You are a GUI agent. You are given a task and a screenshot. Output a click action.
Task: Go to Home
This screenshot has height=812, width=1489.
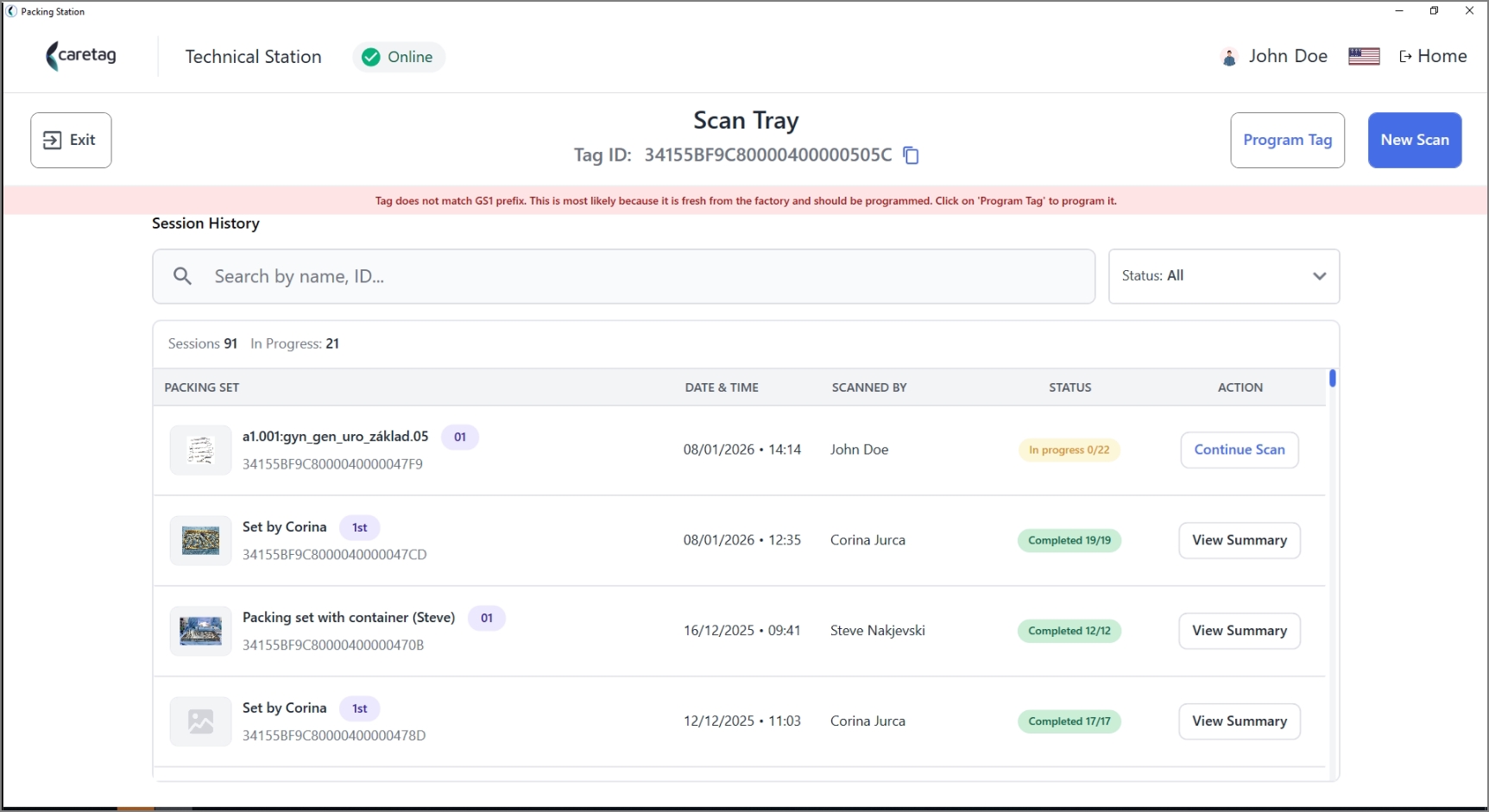[x=1433, y=56]
